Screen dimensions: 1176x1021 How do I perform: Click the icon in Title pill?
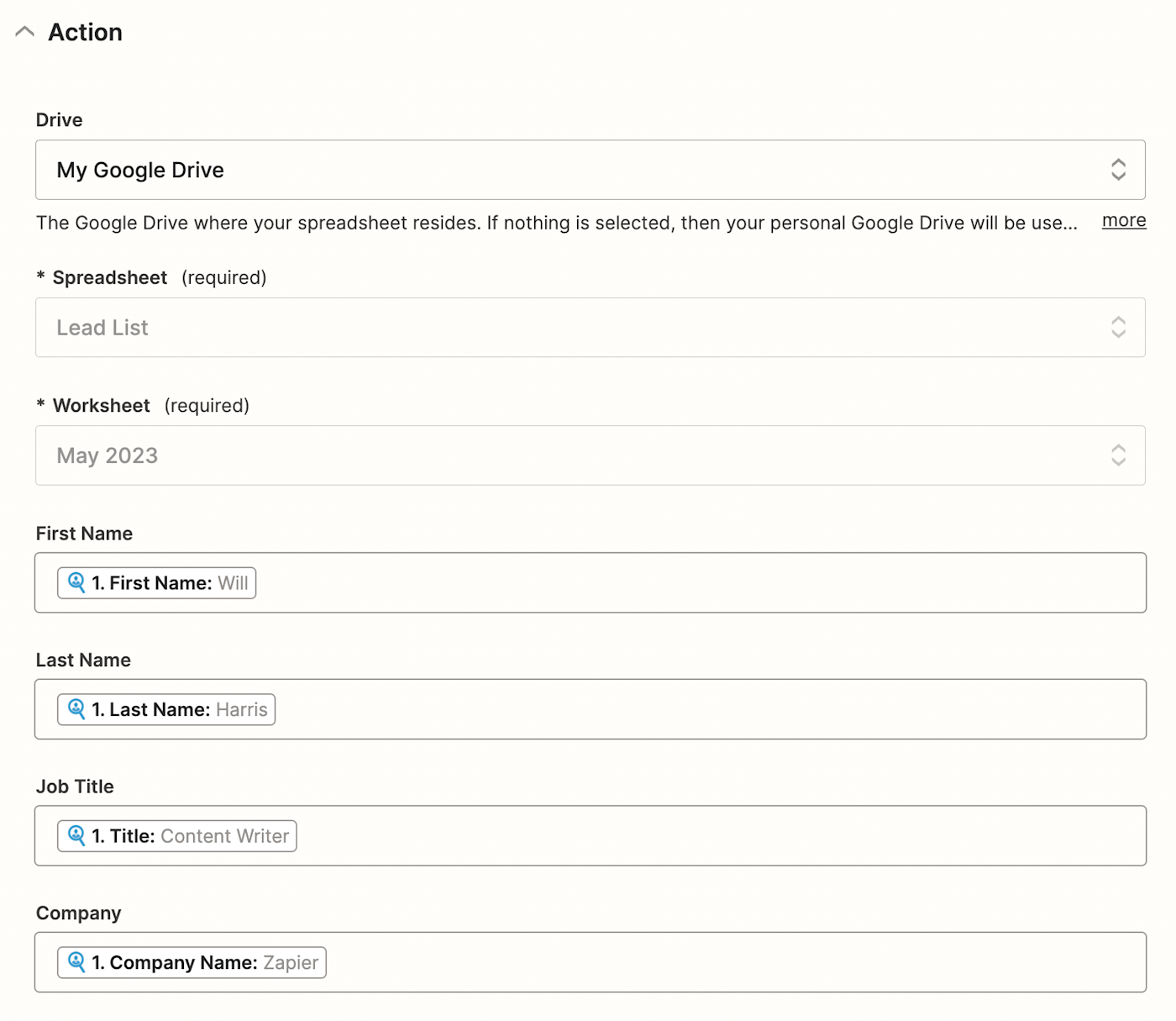pyautogui.click(x=76, y=836)
